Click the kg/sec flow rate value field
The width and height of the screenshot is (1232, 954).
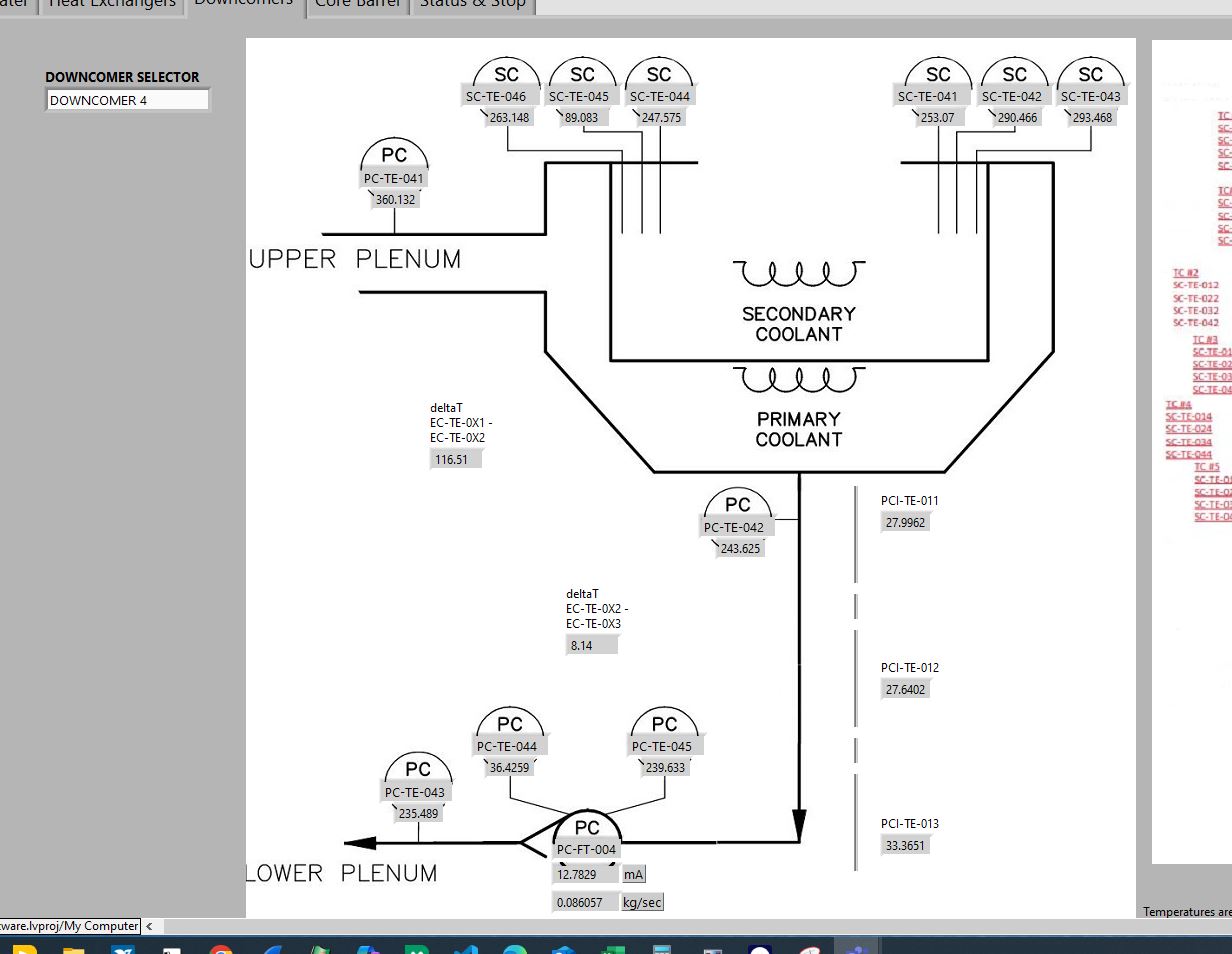(x=584, y=902)
